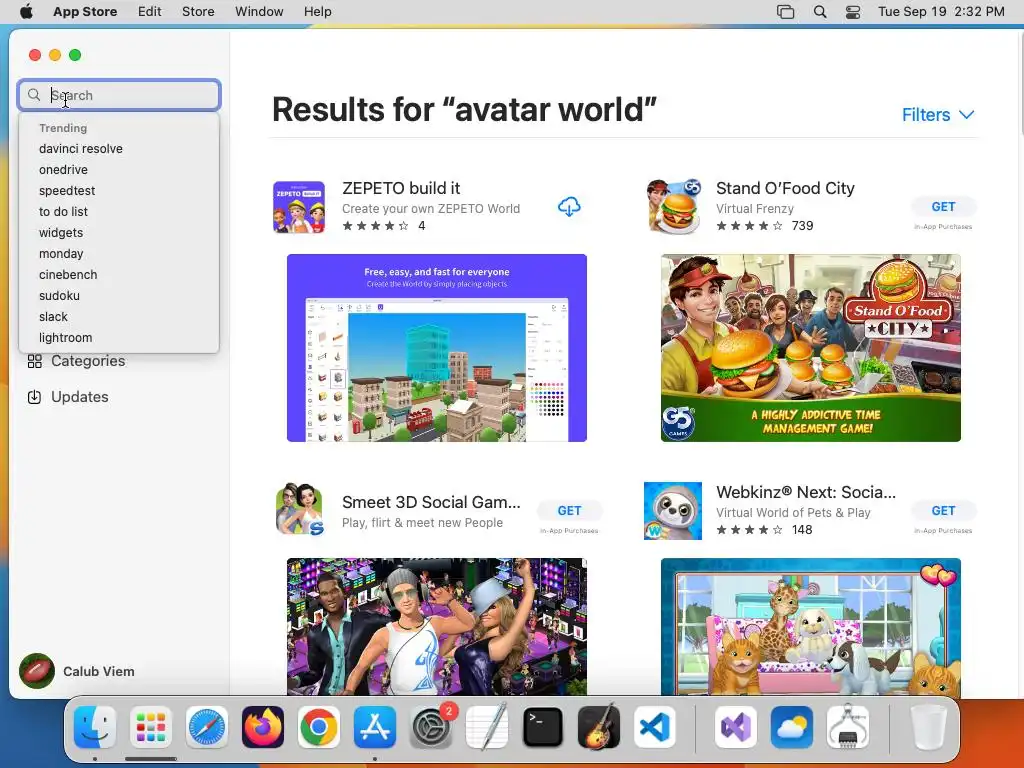1024x768 pixels.
Task: Select trending search 'slack'
Action: [x=53, y=317]
